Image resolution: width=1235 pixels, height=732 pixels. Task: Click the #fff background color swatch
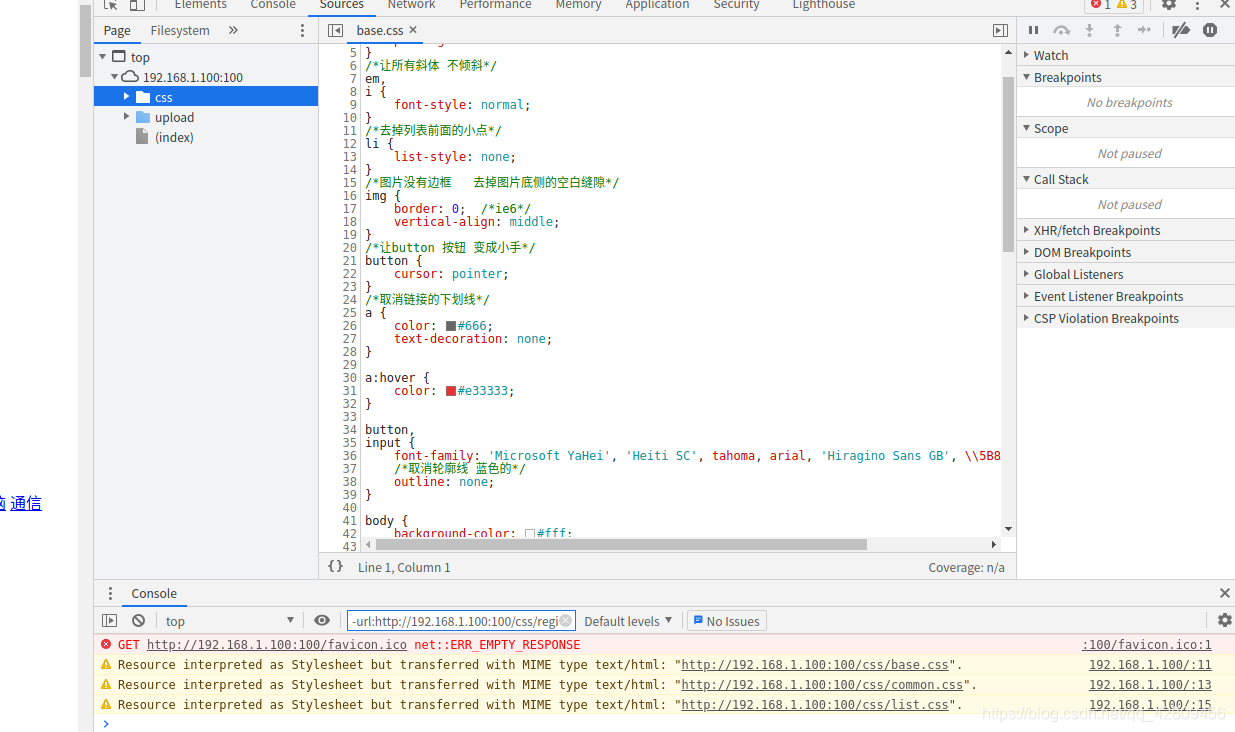point(530,534)
